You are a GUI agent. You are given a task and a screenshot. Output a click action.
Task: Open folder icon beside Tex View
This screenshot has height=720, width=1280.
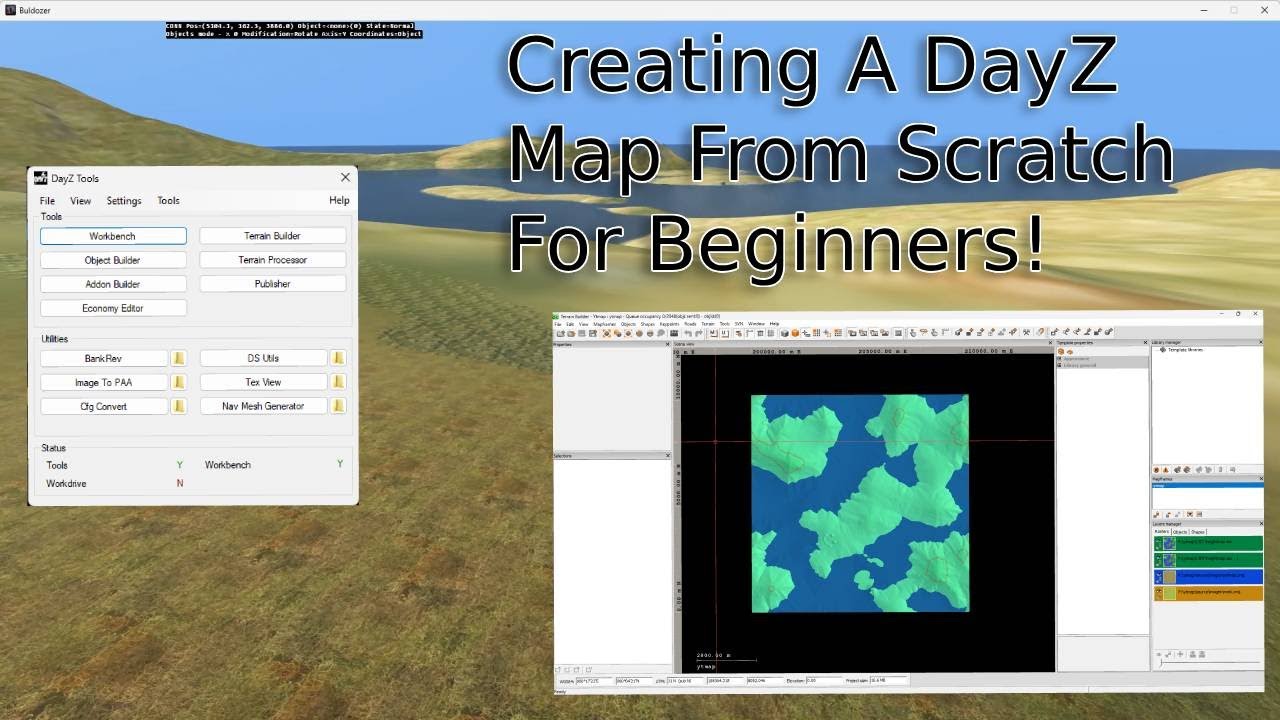point(338,382)
